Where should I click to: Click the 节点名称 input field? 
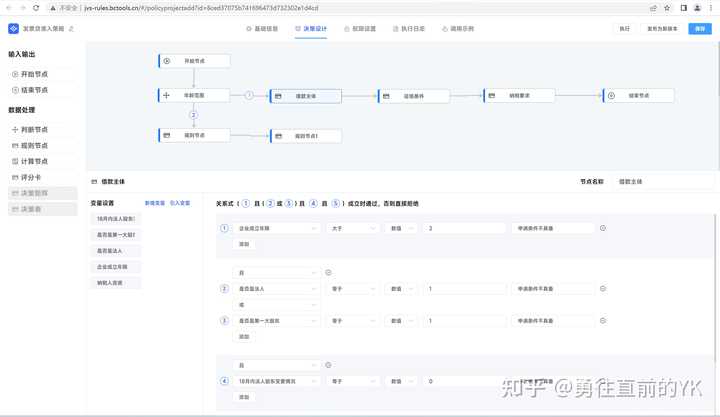pyautogui.click(x=664, y=181)
